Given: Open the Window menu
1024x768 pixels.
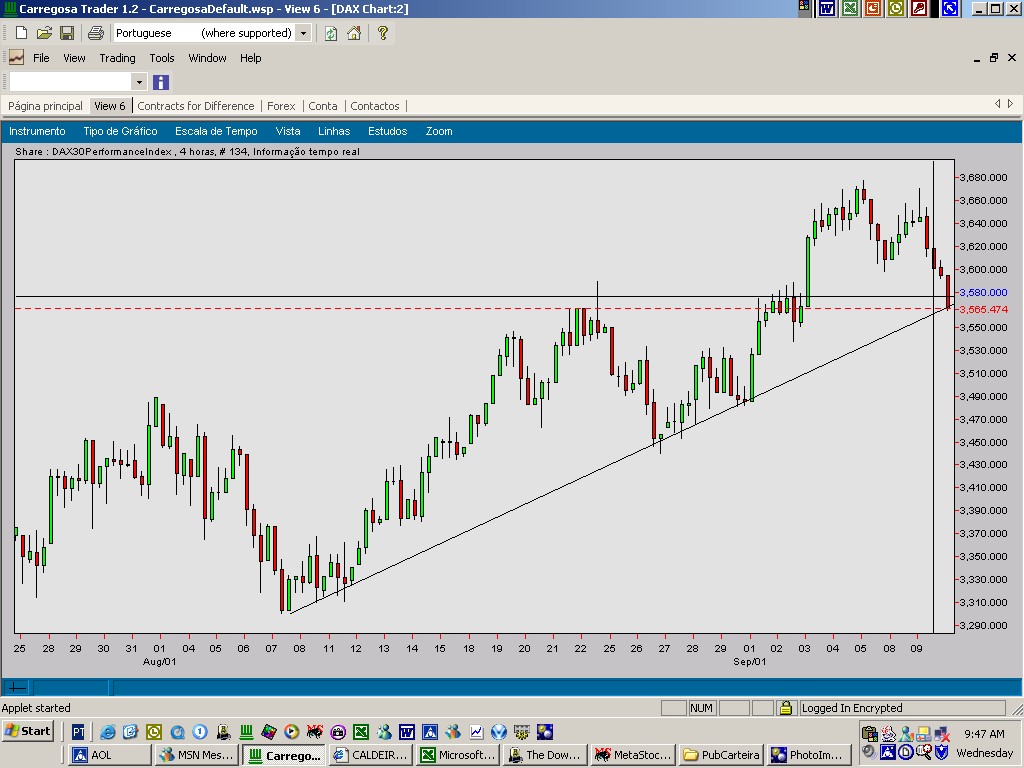Looking at the screenshot, I should [x=208, y=58].
